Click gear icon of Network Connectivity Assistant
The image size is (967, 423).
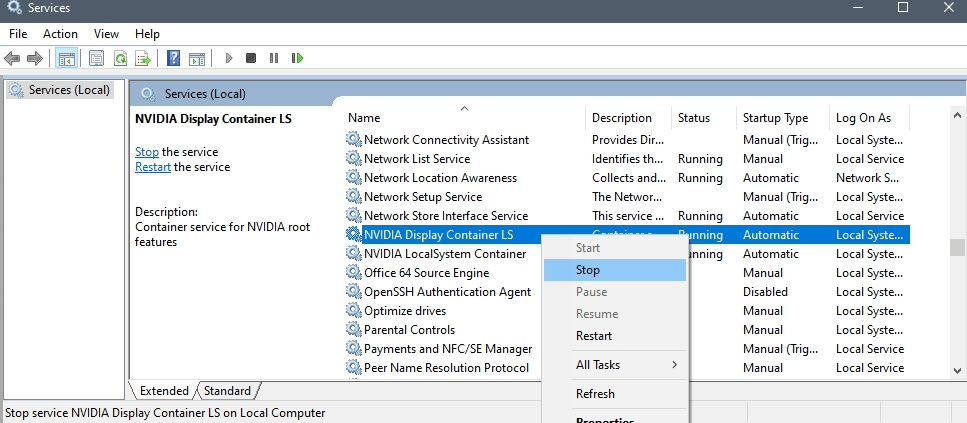click(353, 139)
